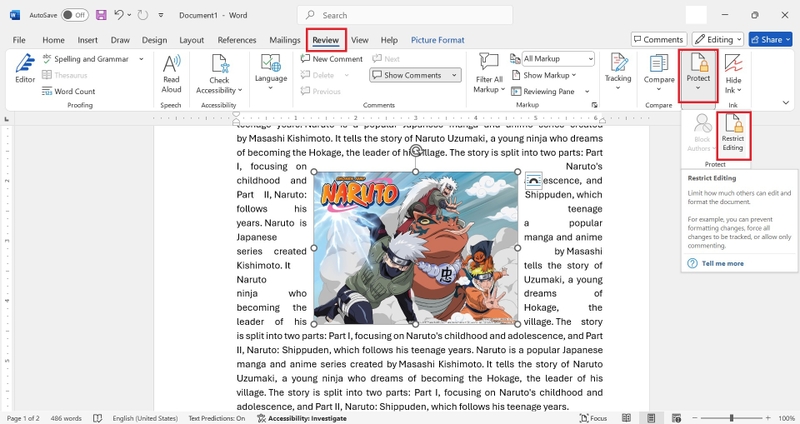Open the Editor proofing tool
Viewport: 800px width, 424px height.
click(x=24, y=68)
